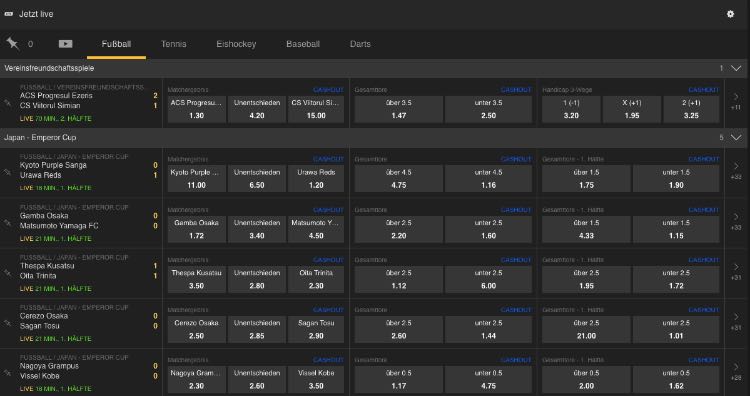Select unter 4.5 at 1.16

[x=488, y=178]
